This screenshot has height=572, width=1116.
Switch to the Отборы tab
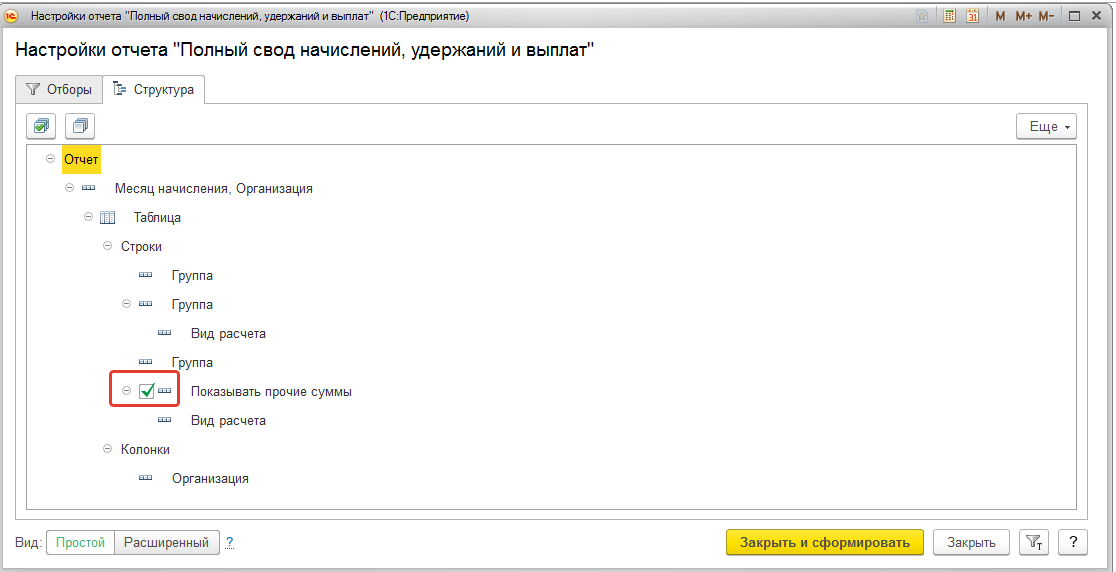(x=60, y=89)
